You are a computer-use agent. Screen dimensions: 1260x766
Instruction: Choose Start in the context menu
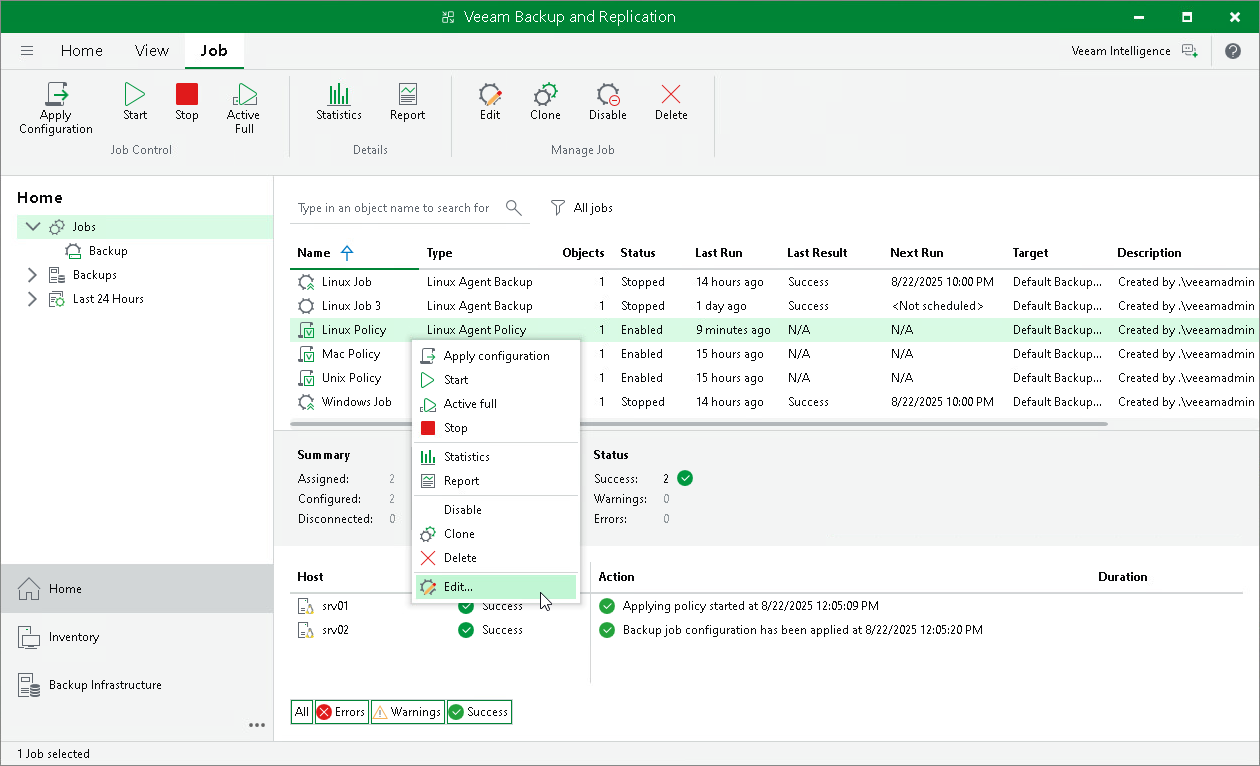click(x=496, y=380)
